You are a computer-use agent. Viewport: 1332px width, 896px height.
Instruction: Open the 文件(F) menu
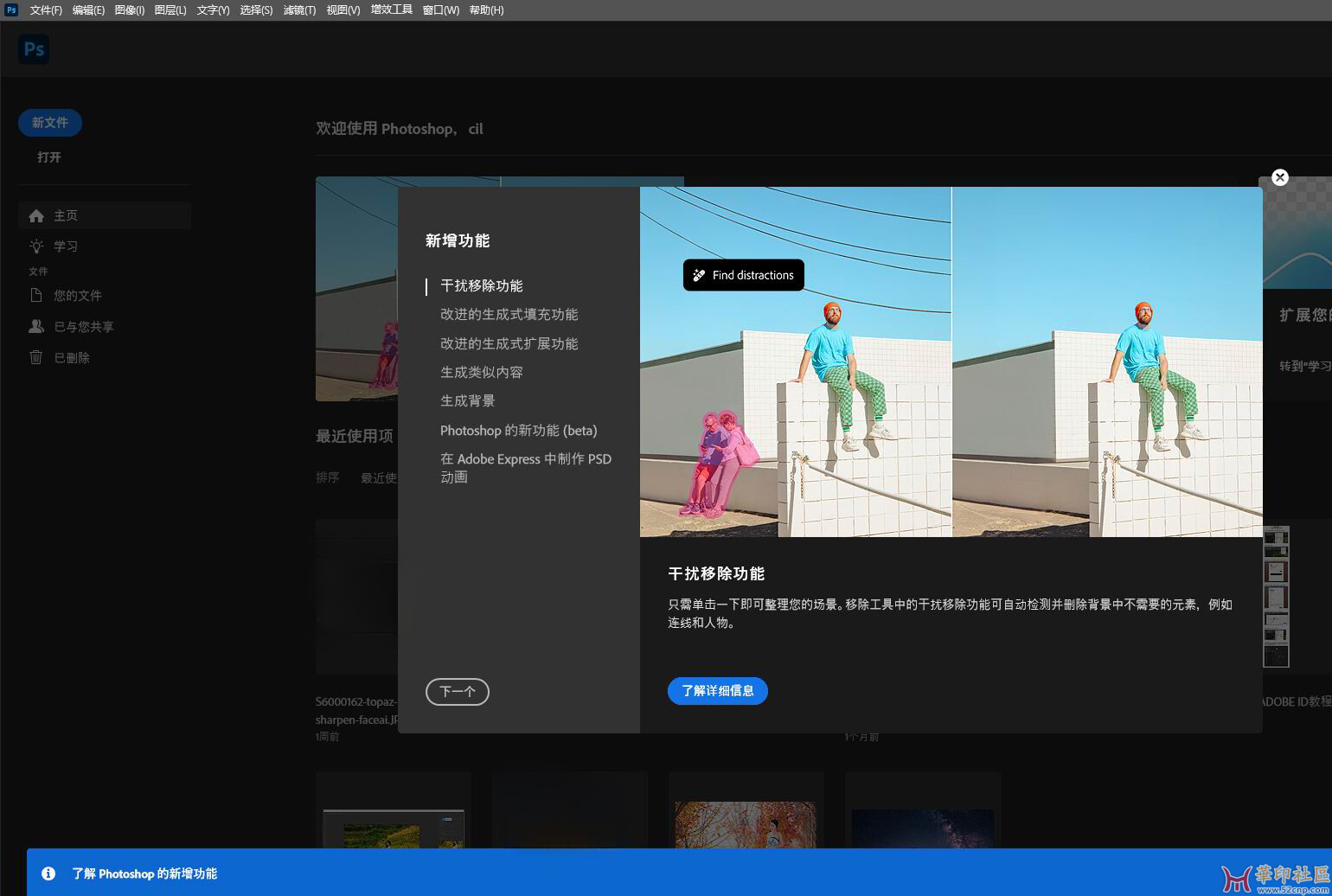(x=46, y=10)
